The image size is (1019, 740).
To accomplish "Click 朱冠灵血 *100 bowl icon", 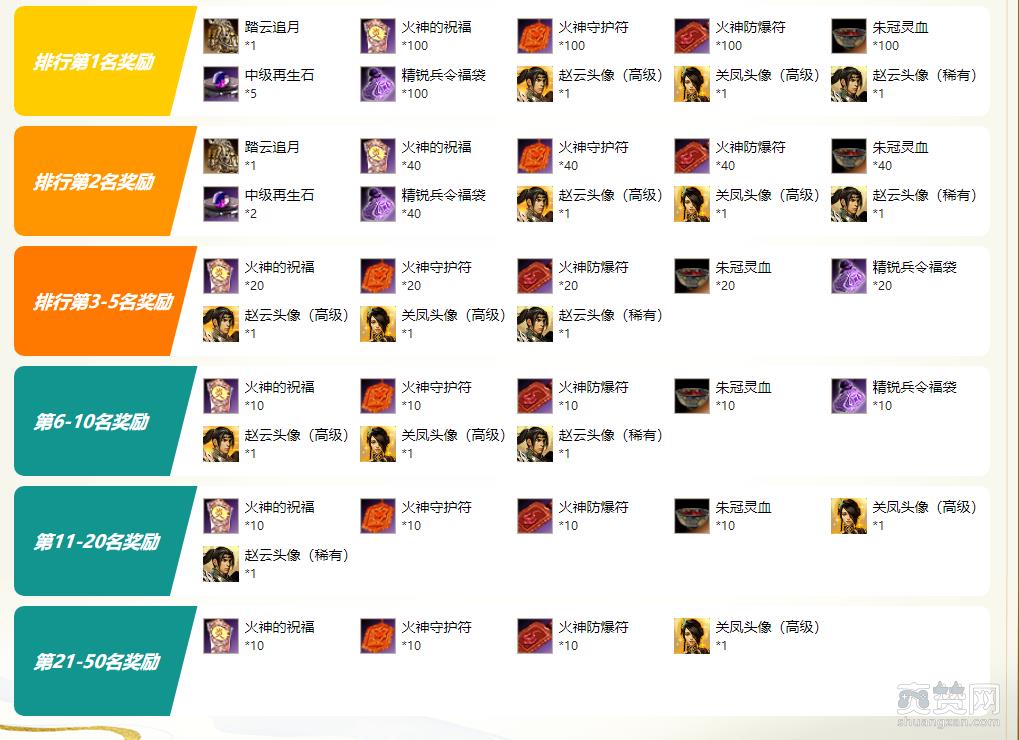I will (x=849, y=36).
